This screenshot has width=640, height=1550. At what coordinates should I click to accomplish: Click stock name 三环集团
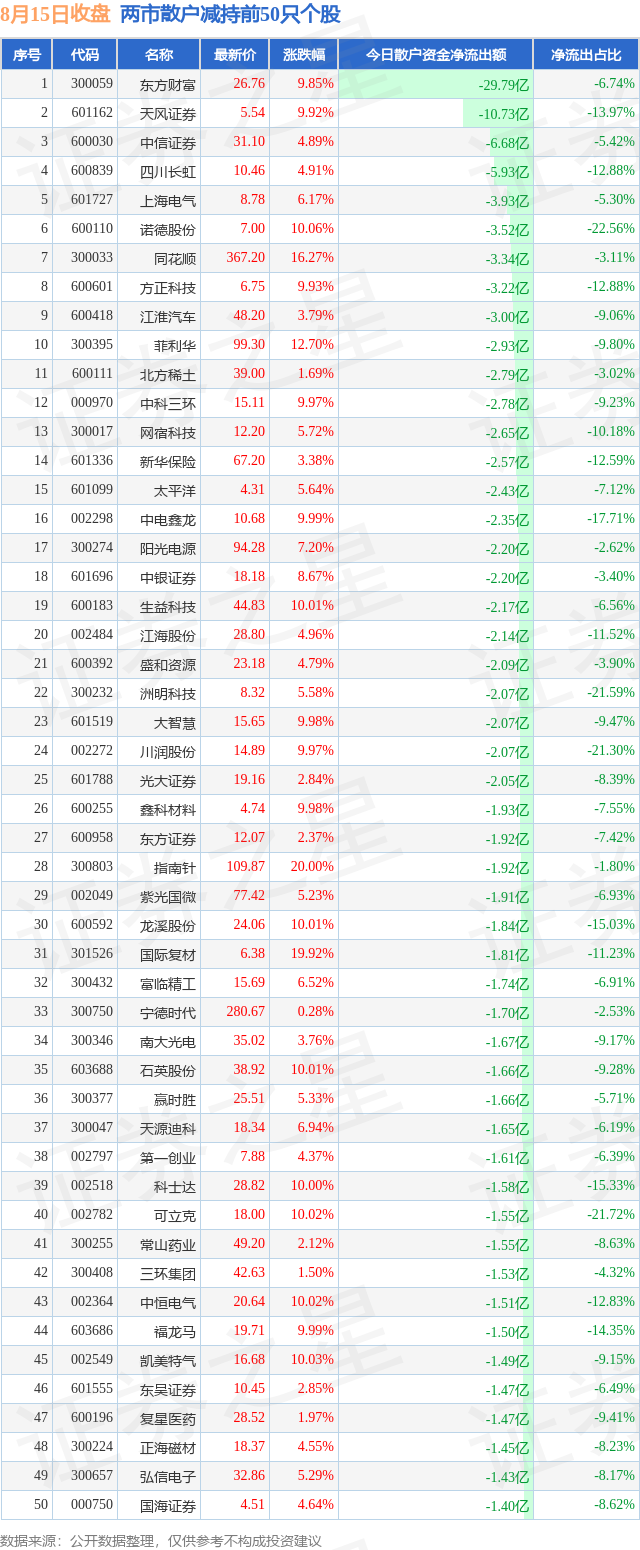[168, 1273]
